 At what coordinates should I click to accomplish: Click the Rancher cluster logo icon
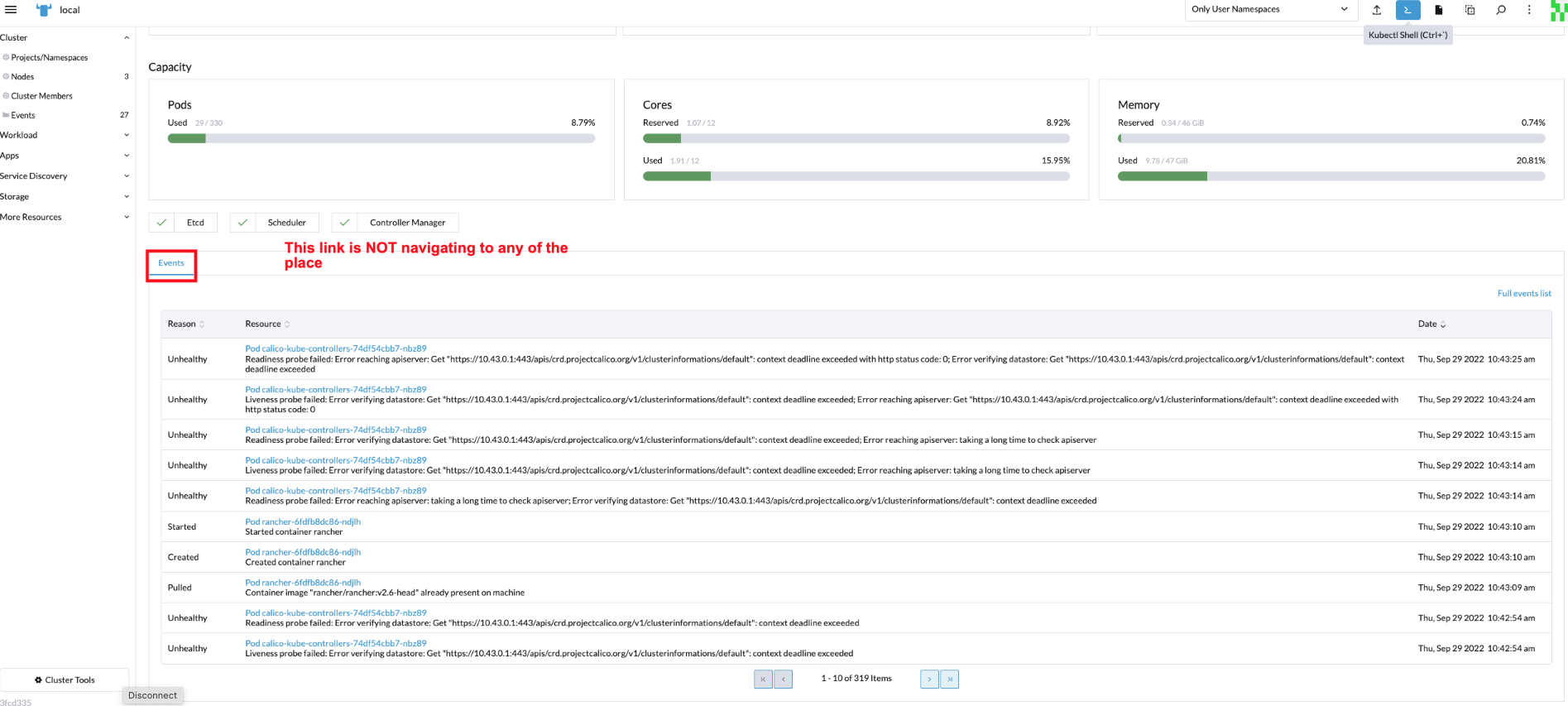44,10
